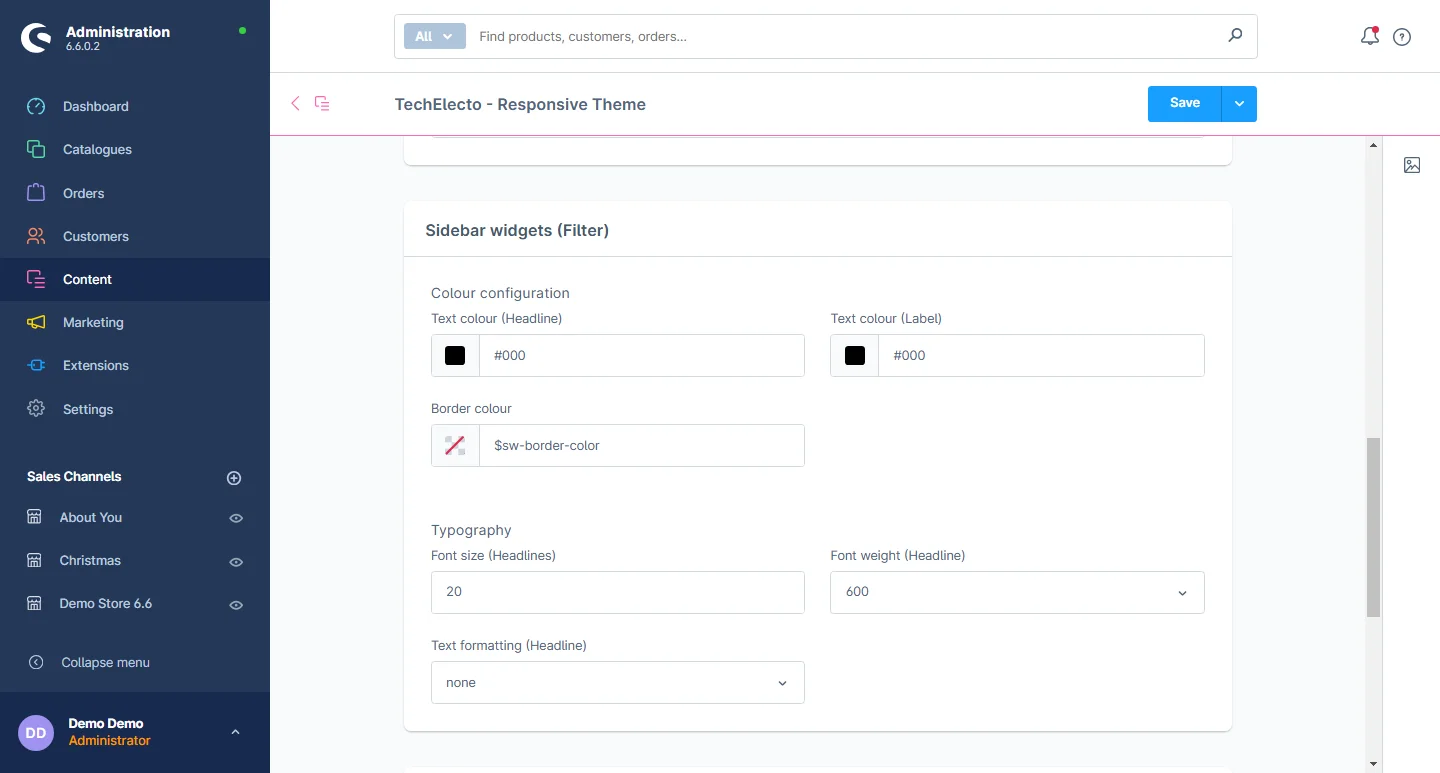1440x773 pixels.
Task: Open the Text formatting (Headline) dropdown
Action: click(617, 683)
